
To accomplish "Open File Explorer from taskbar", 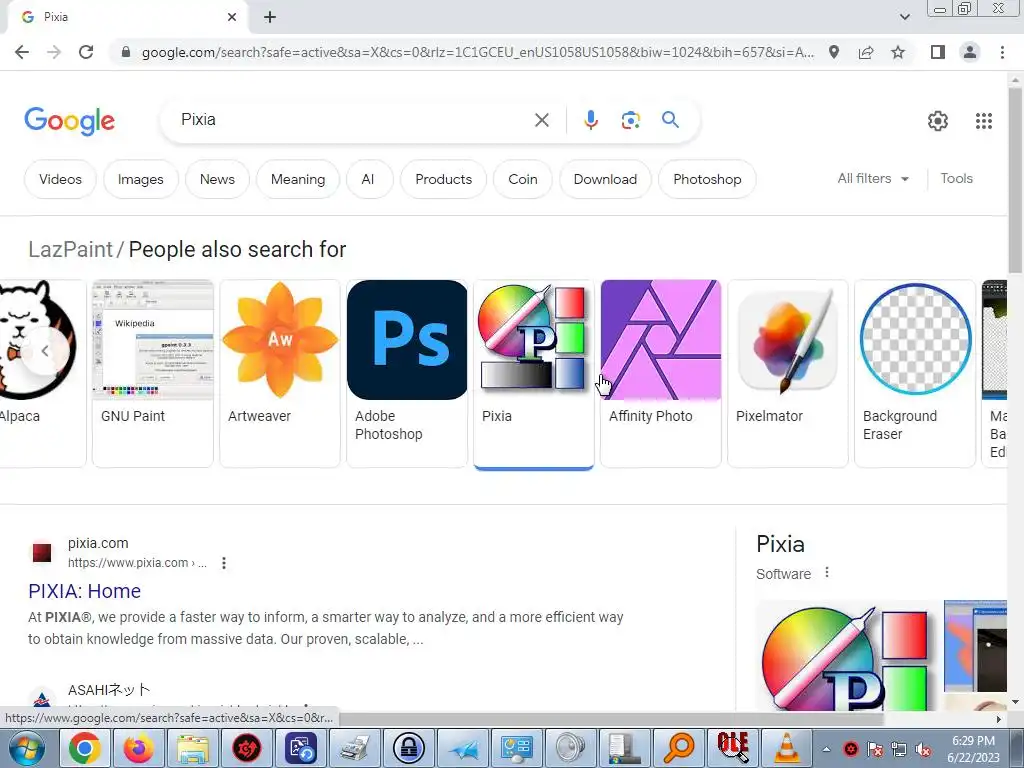I will coord(193,748).
